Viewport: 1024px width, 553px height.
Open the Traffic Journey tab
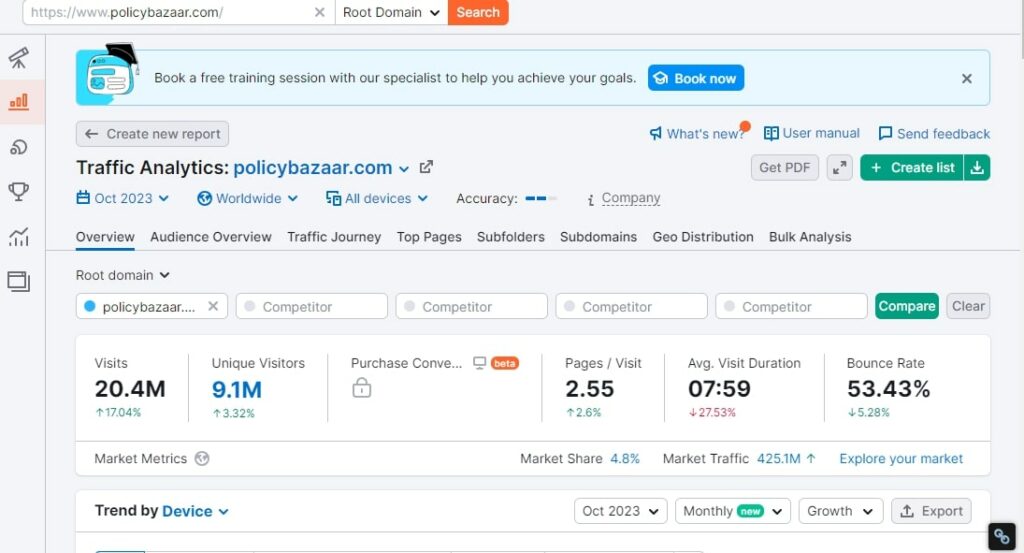(334, 237)
